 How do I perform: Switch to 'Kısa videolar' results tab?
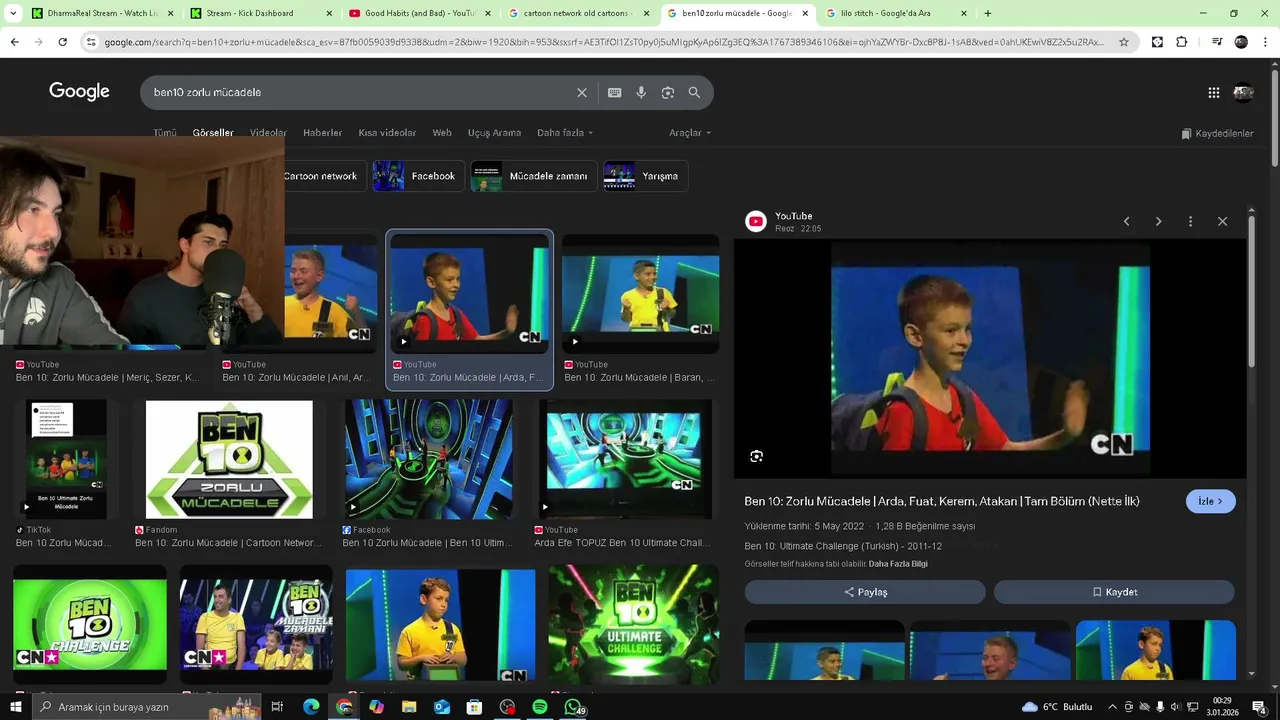pyautogui.click(x=387, y=133)
